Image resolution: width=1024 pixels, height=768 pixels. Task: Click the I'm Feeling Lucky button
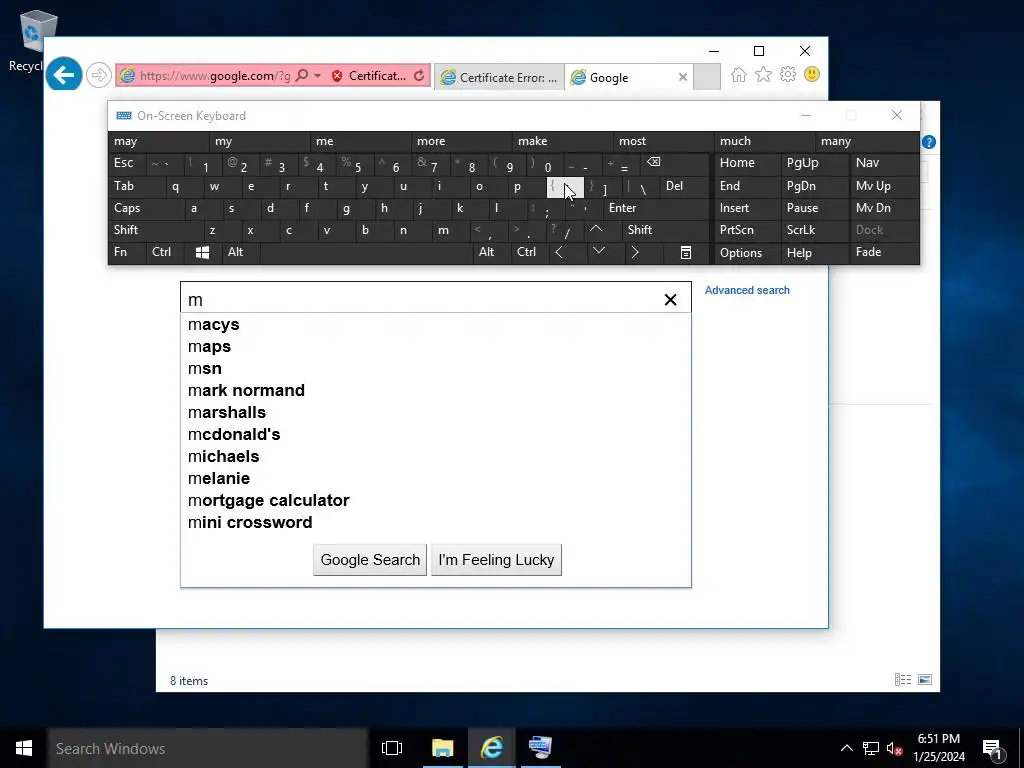click(x=496, y=560)
